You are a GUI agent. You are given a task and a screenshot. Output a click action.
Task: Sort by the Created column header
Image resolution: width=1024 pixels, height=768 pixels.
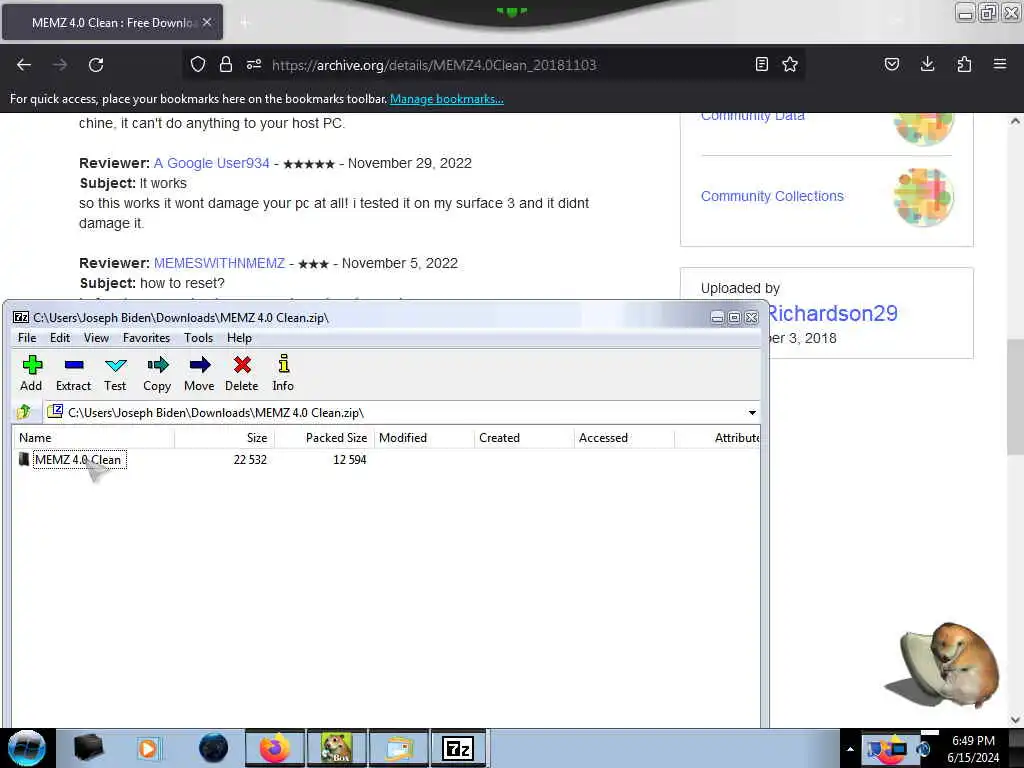pyautogui.click(x=524, y=438)
